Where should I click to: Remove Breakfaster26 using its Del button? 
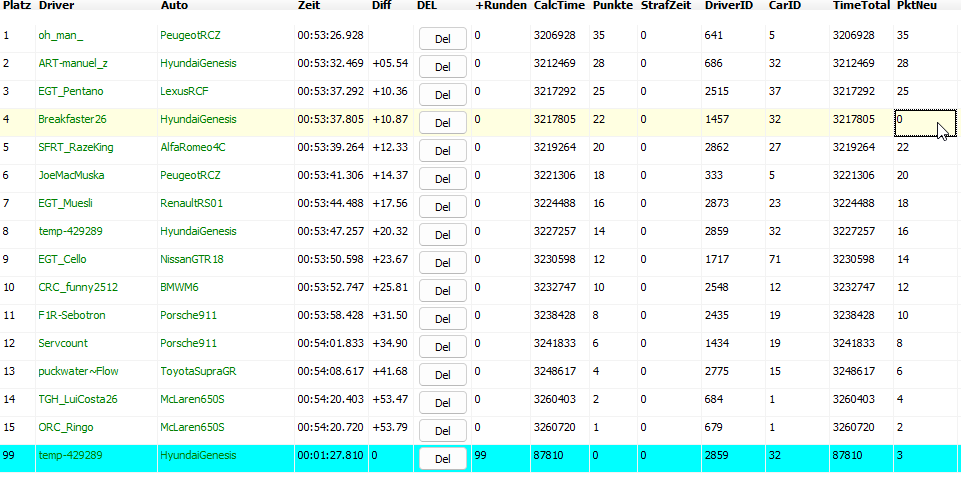(442, 123)
